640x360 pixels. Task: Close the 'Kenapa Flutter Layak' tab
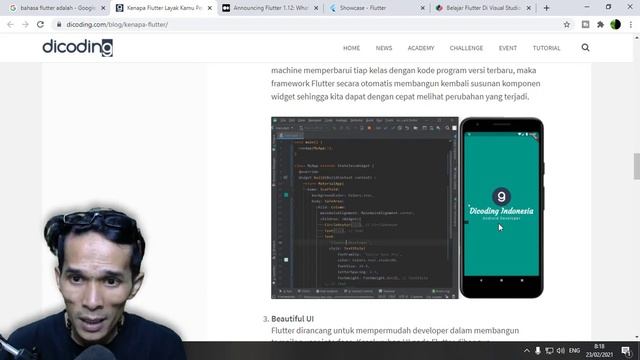point(210,8)
